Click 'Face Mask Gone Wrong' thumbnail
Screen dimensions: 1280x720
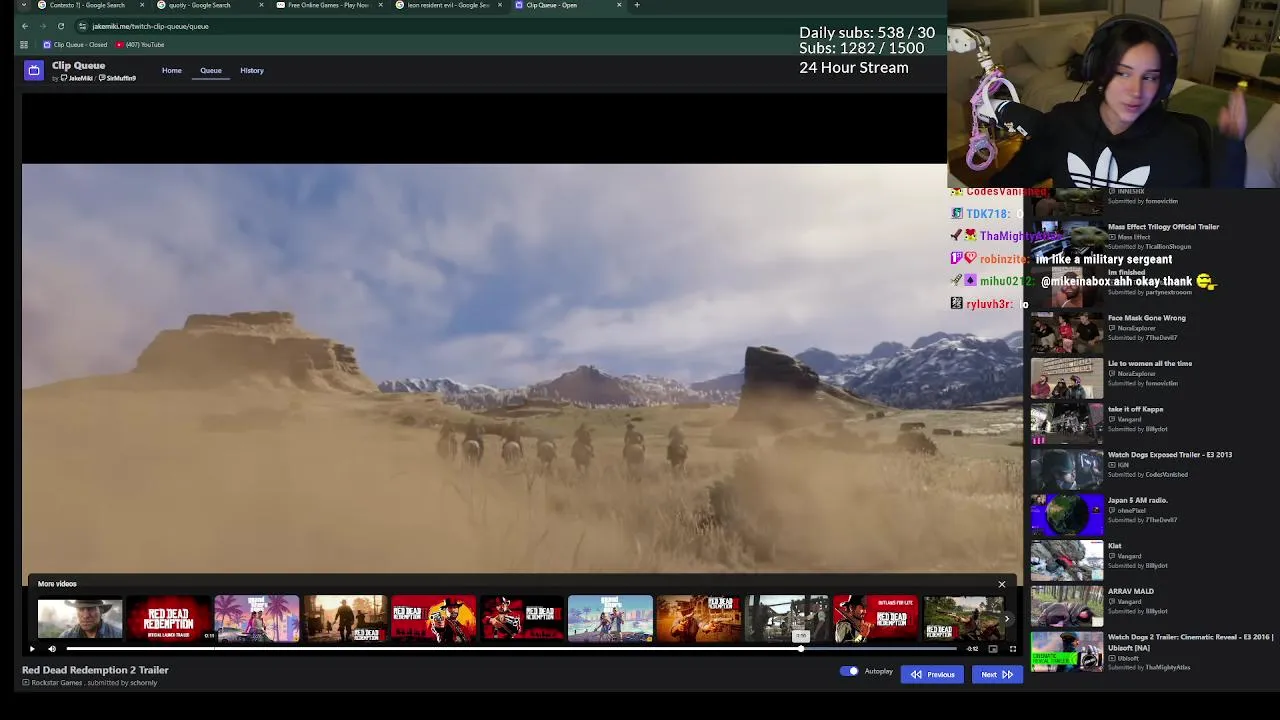(1067, 331)
